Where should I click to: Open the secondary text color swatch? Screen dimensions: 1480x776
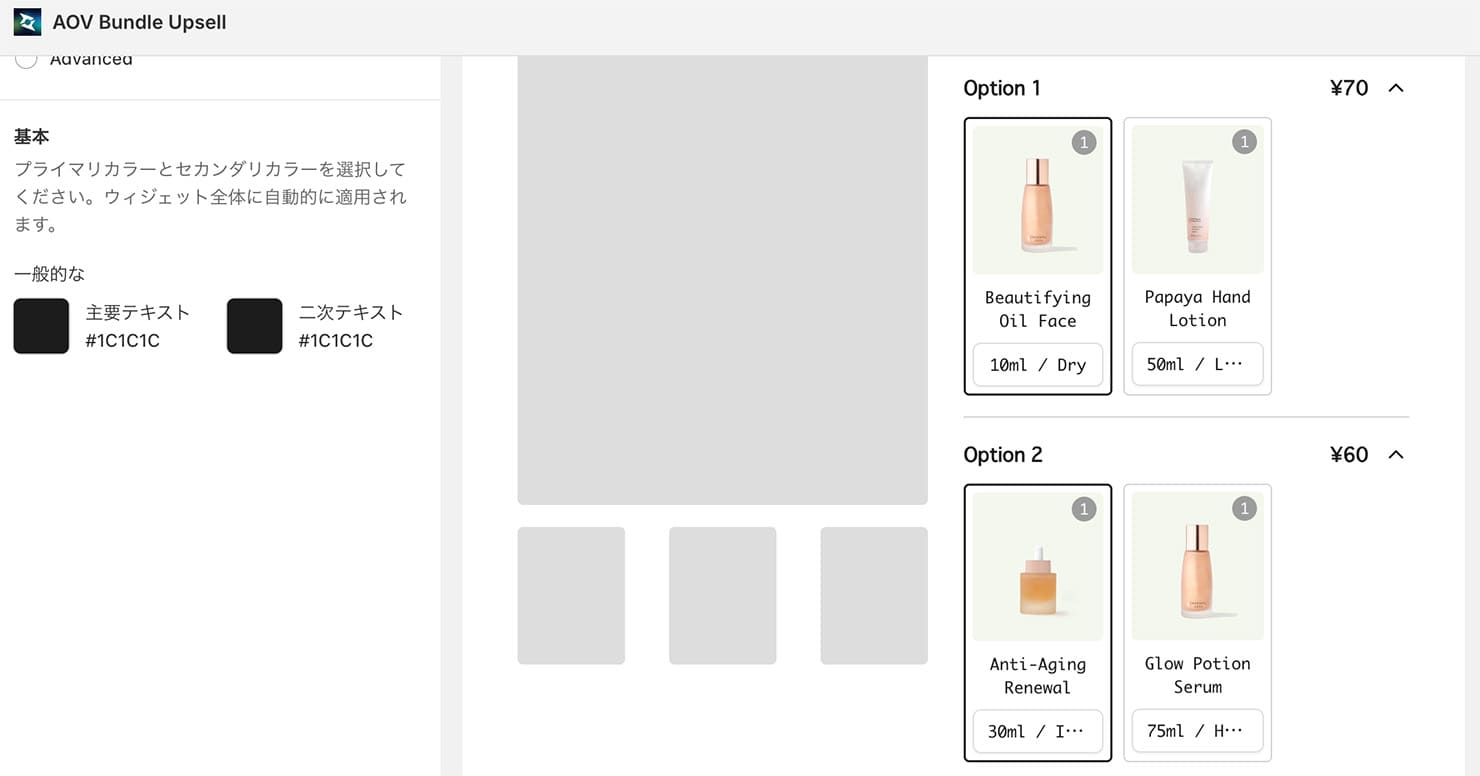[254, 326]
